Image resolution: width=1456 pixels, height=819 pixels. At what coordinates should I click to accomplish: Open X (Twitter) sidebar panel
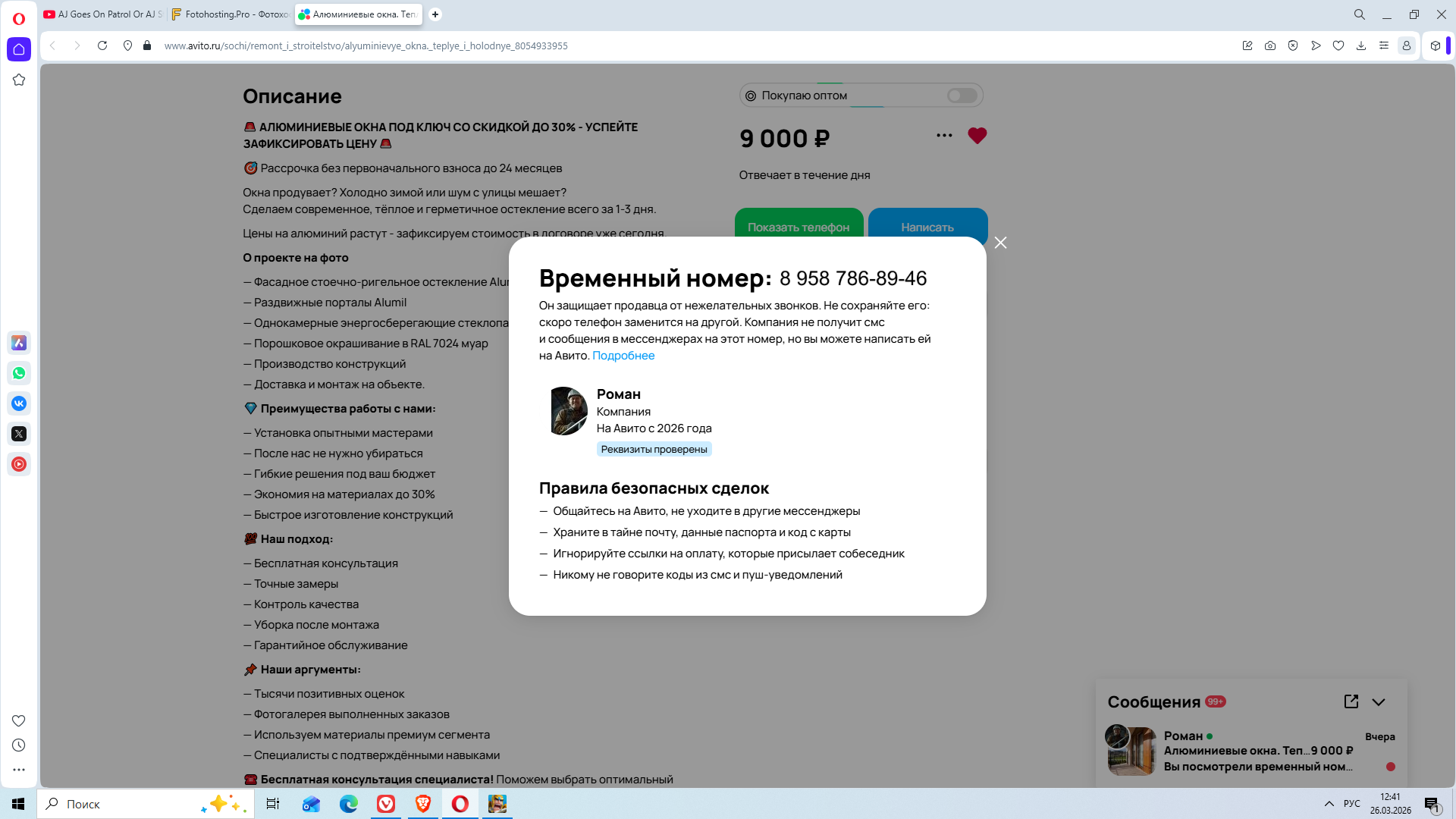19,434
